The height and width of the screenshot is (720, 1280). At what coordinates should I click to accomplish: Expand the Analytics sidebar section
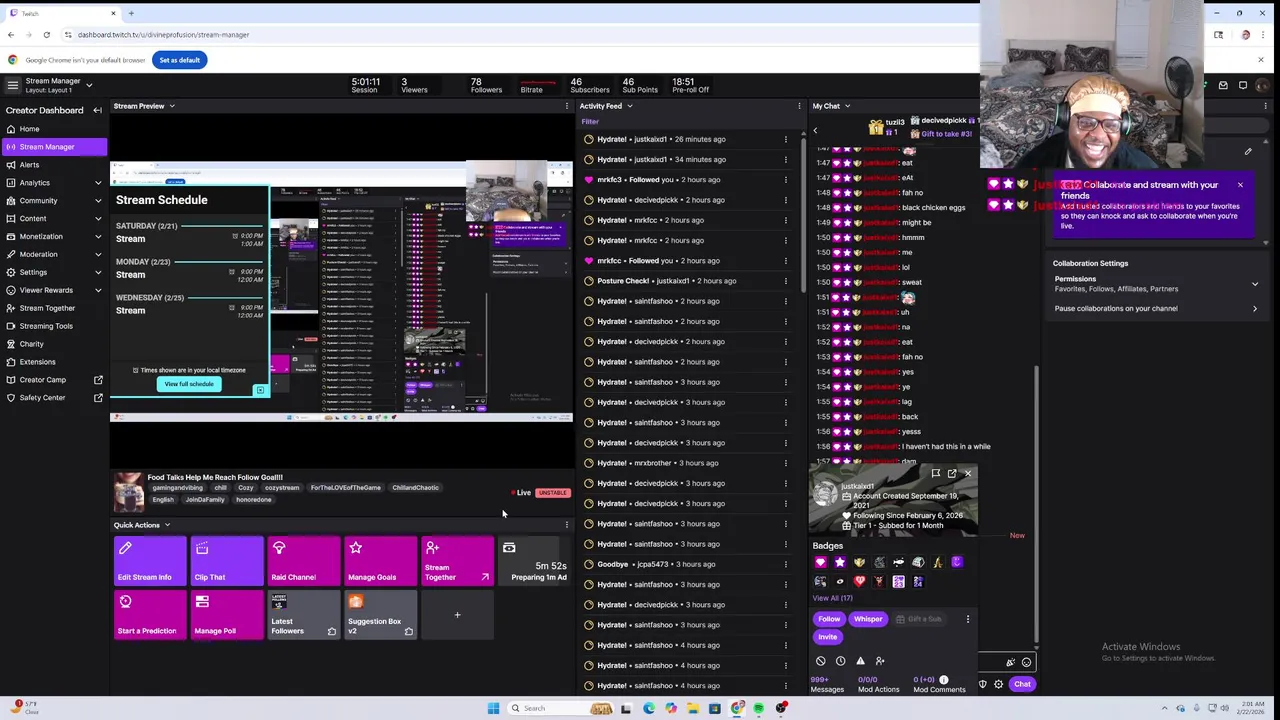[x=98, y=183]
